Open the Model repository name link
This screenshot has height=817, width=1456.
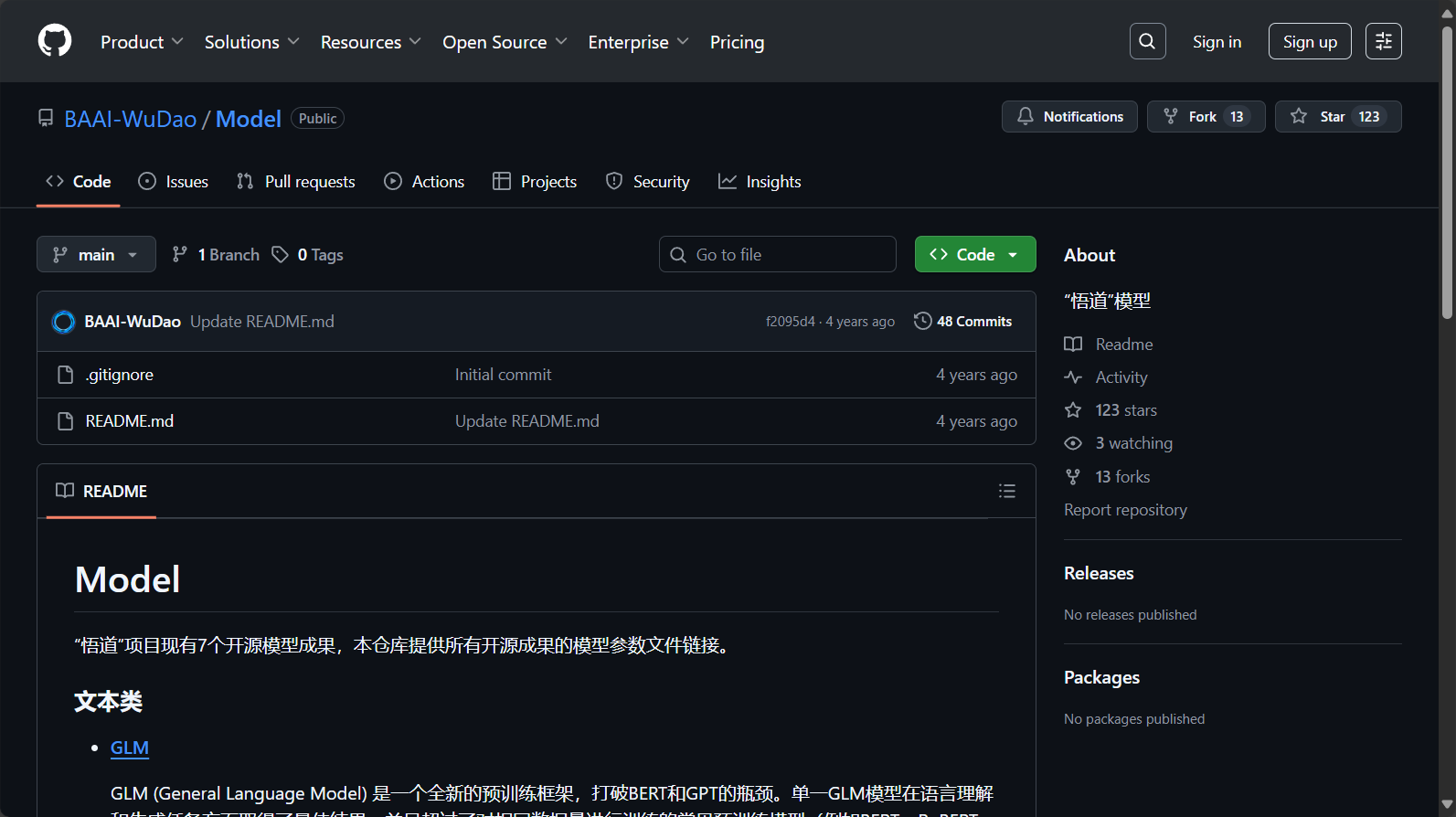click(x=248, y=119)
